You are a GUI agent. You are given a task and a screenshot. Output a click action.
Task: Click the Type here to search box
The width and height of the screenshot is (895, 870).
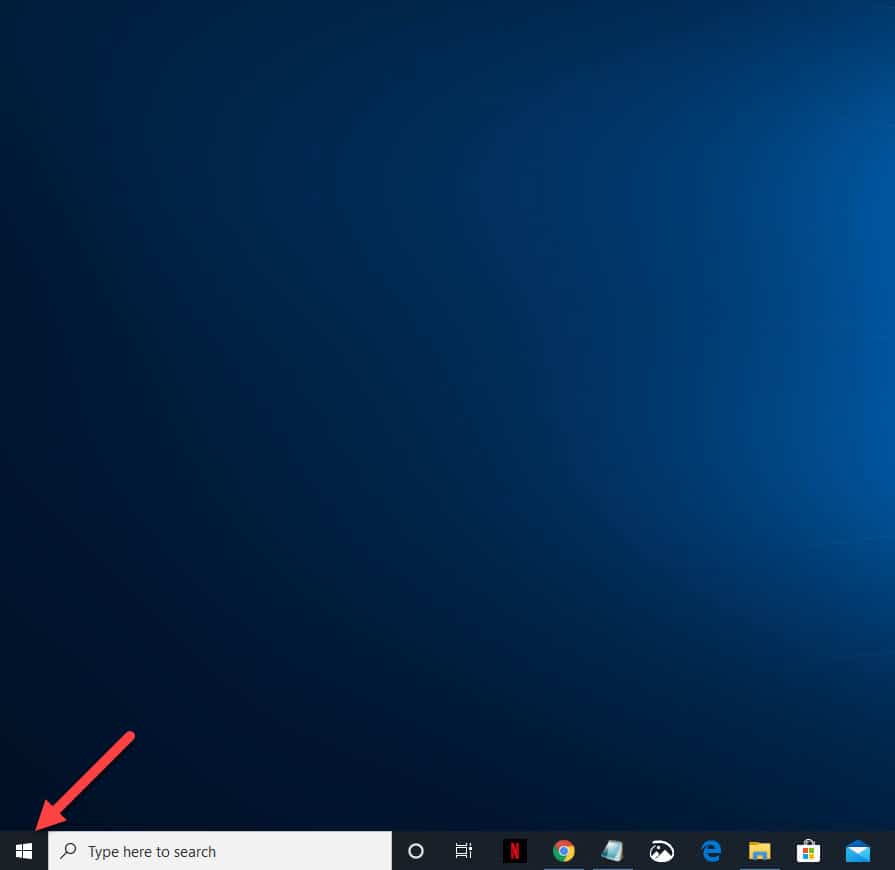[x=220, y=851]
